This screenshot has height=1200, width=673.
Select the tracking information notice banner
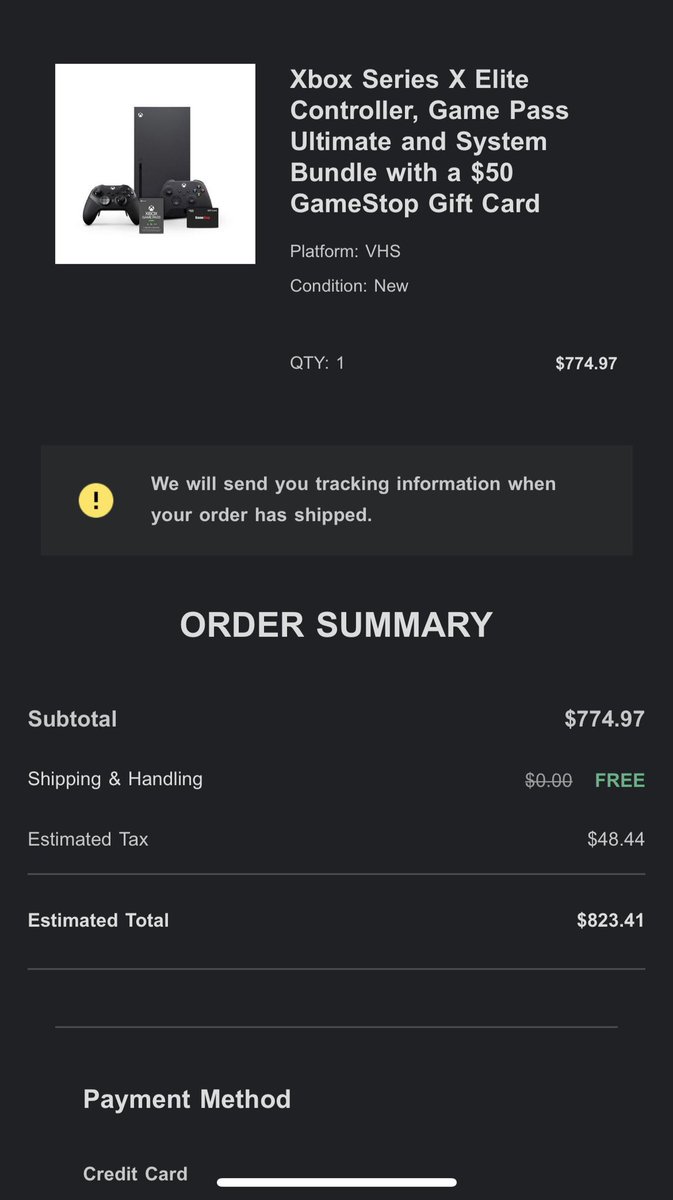[337, 500]
